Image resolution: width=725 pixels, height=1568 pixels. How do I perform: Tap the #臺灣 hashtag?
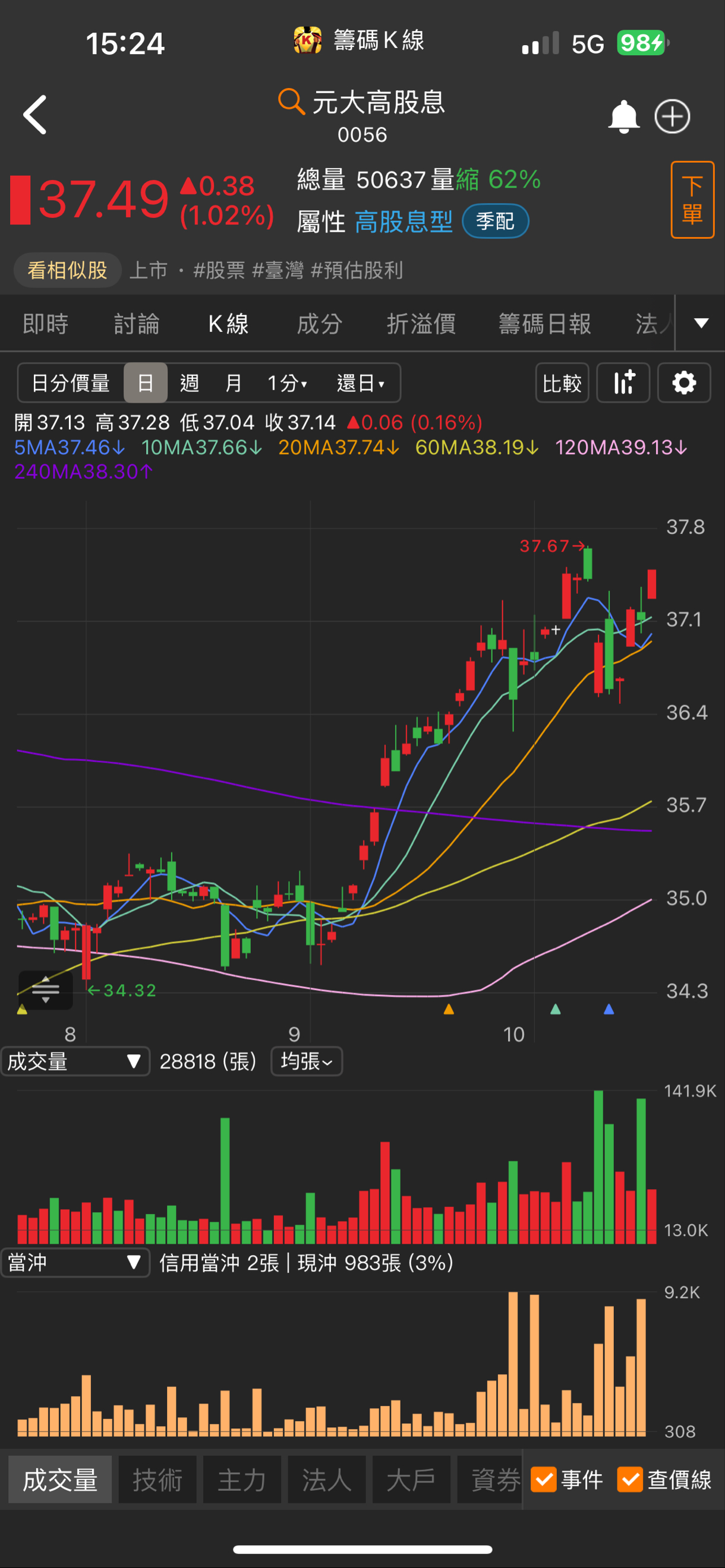point(278,270)
